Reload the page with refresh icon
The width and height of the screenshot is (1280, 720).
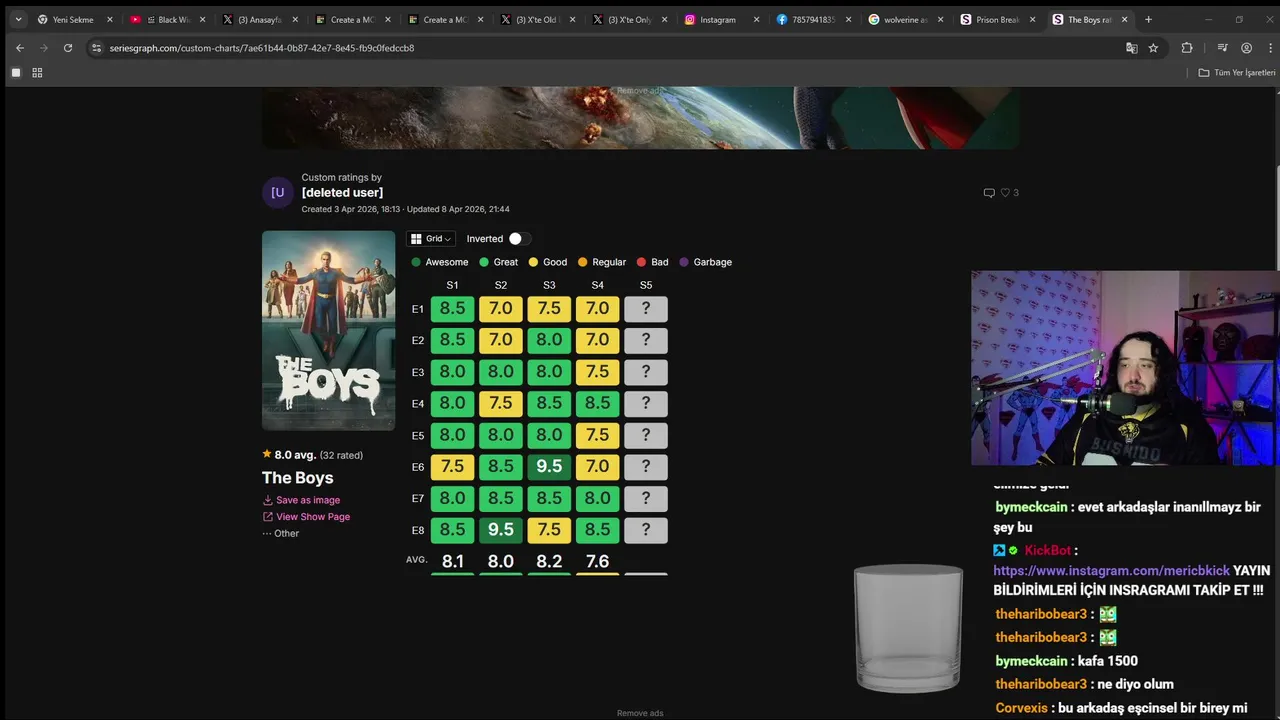tap(68, 48)
